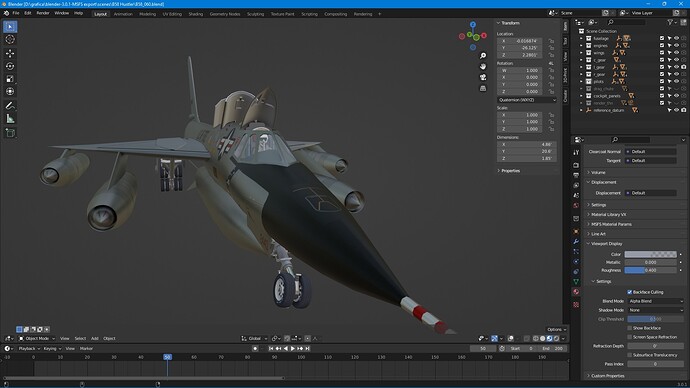Switch to the Modeling workspace tab
This screenshot has width=690, height=388.
click(x=147, y=14)
